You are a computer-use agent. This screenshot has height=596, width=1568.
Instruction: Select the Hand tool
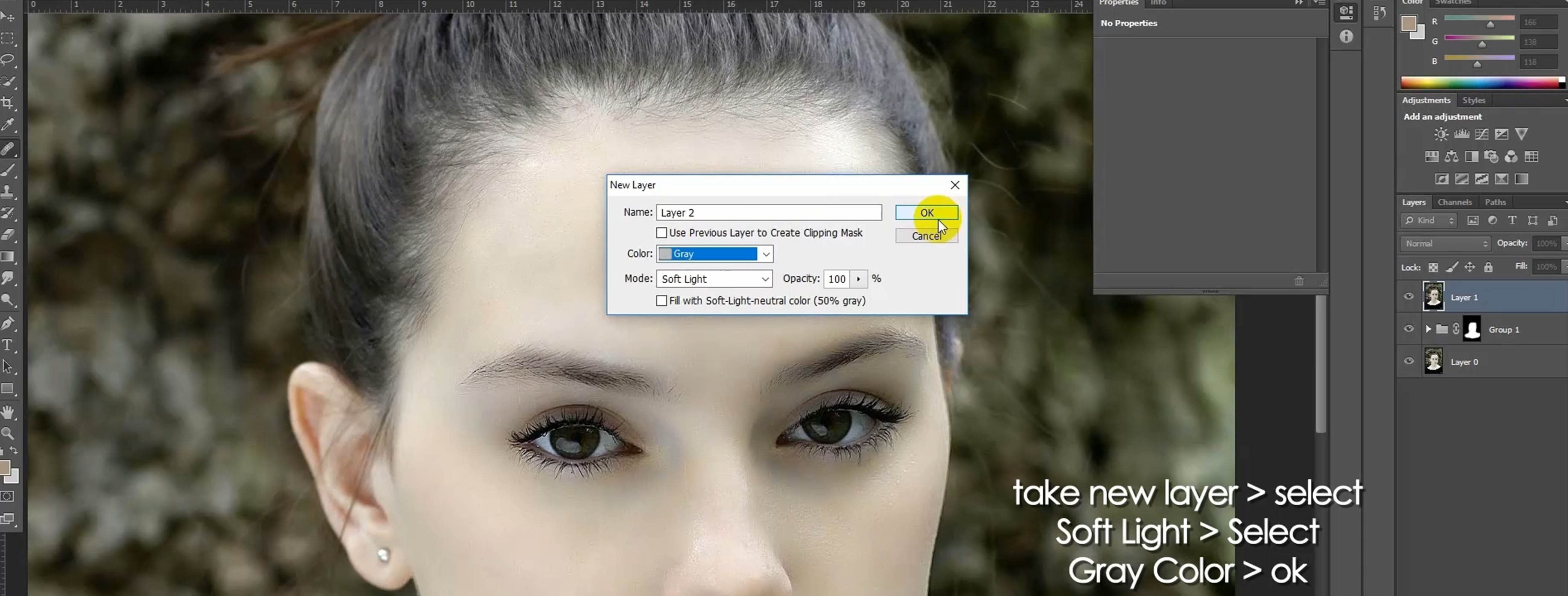pyautogui.click(x=8, y=412)
